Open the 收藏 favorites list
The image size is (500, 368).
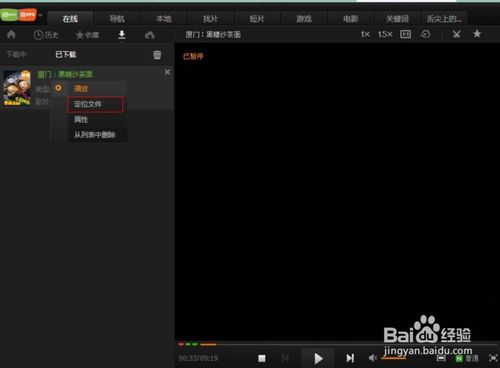tap(88, 35)
